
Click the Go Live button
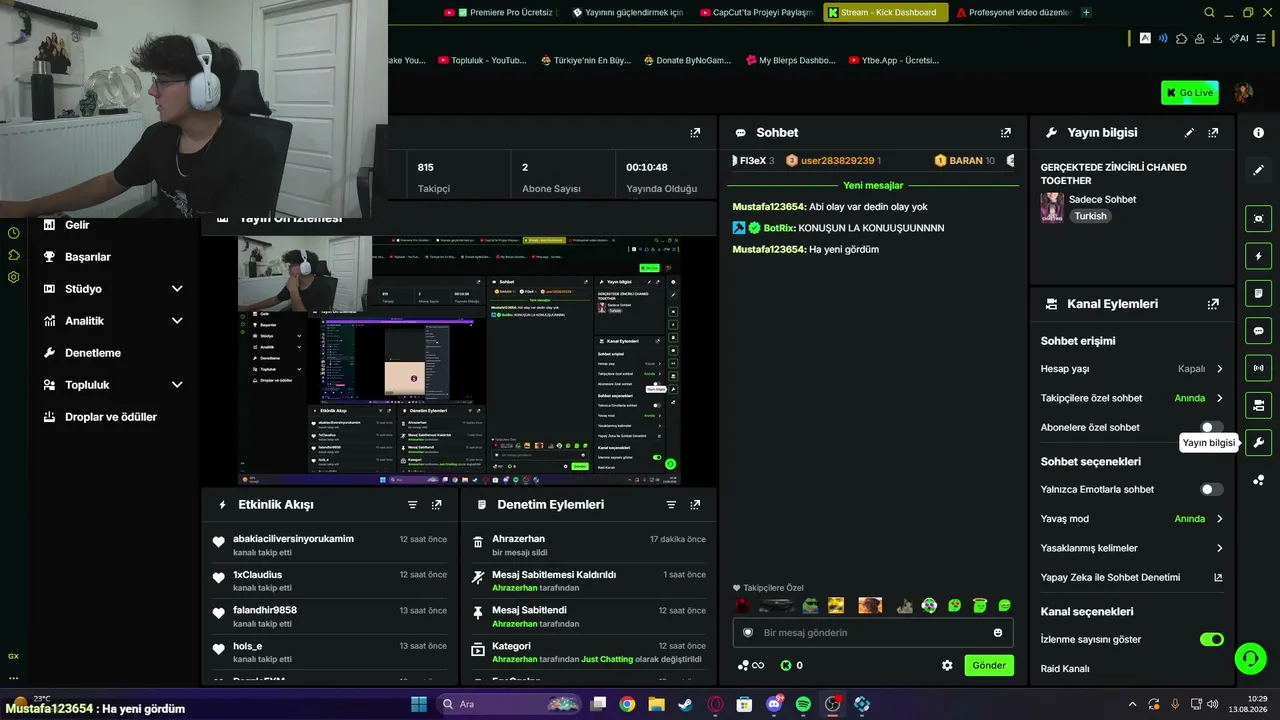pyautogui.click(x=1190, y=93)
